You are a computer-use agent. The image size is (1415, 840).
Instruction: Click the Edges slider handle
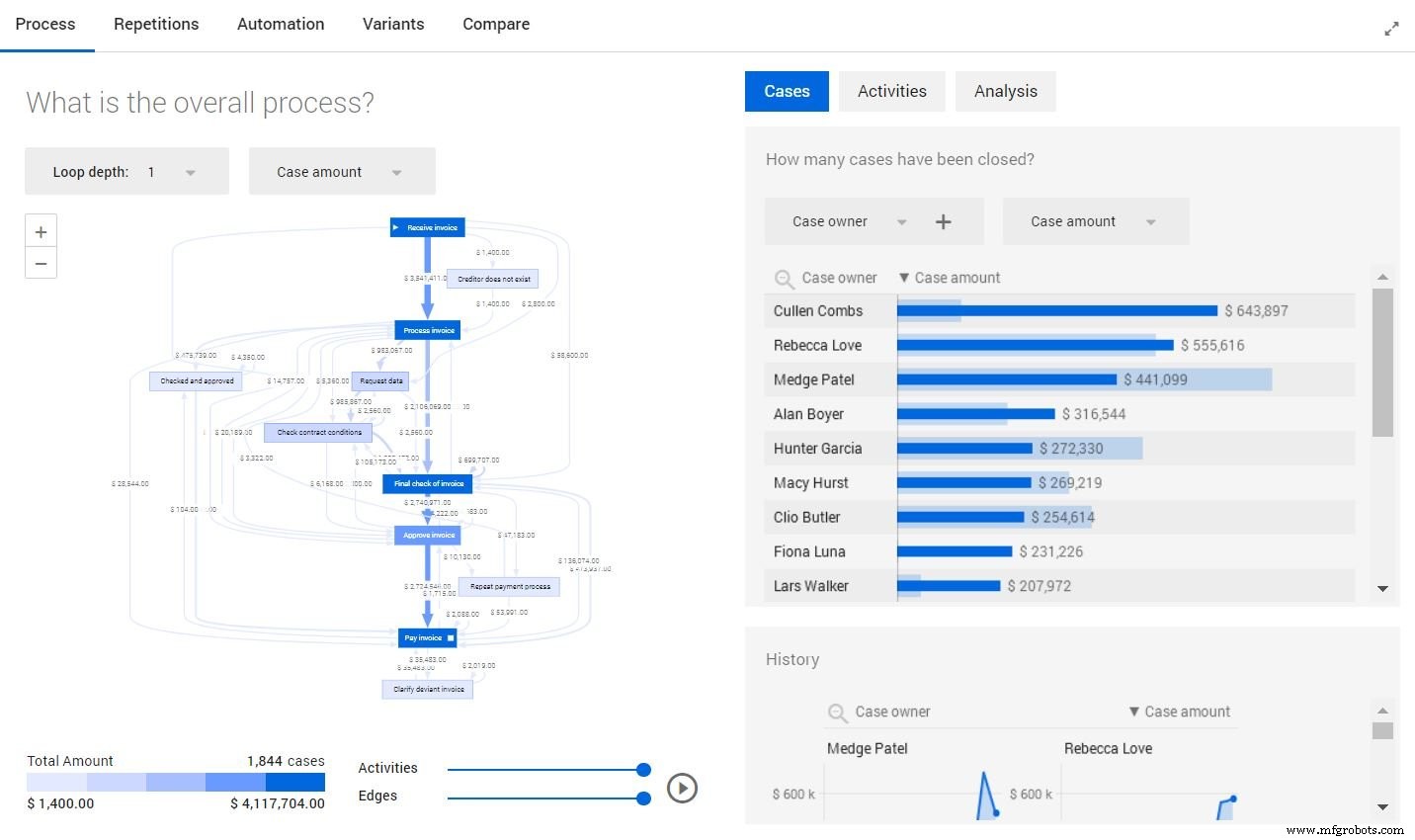pos(643,798)
